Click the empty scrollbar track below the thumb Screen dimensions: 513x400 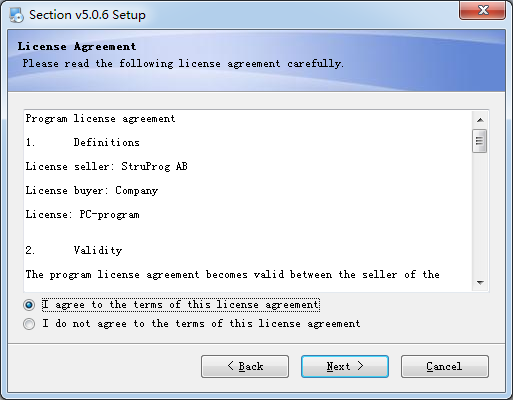[480, 213]
